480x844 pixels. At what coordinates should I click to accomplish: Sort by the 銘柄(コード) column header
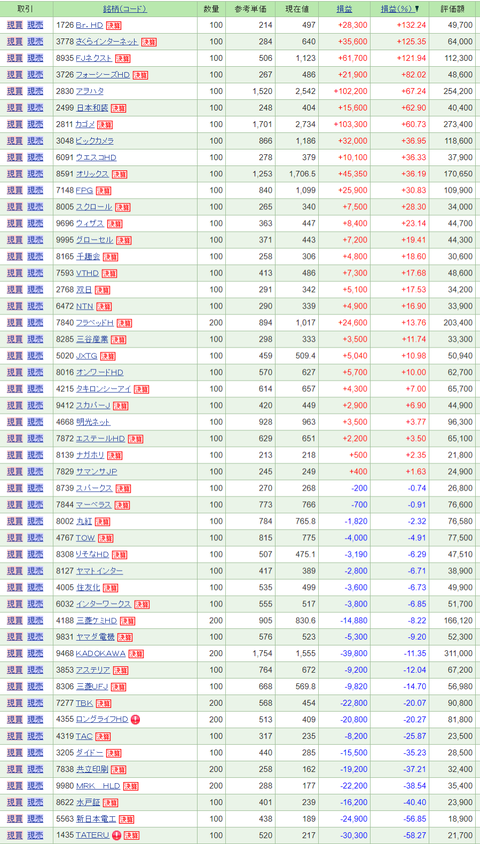125,9
